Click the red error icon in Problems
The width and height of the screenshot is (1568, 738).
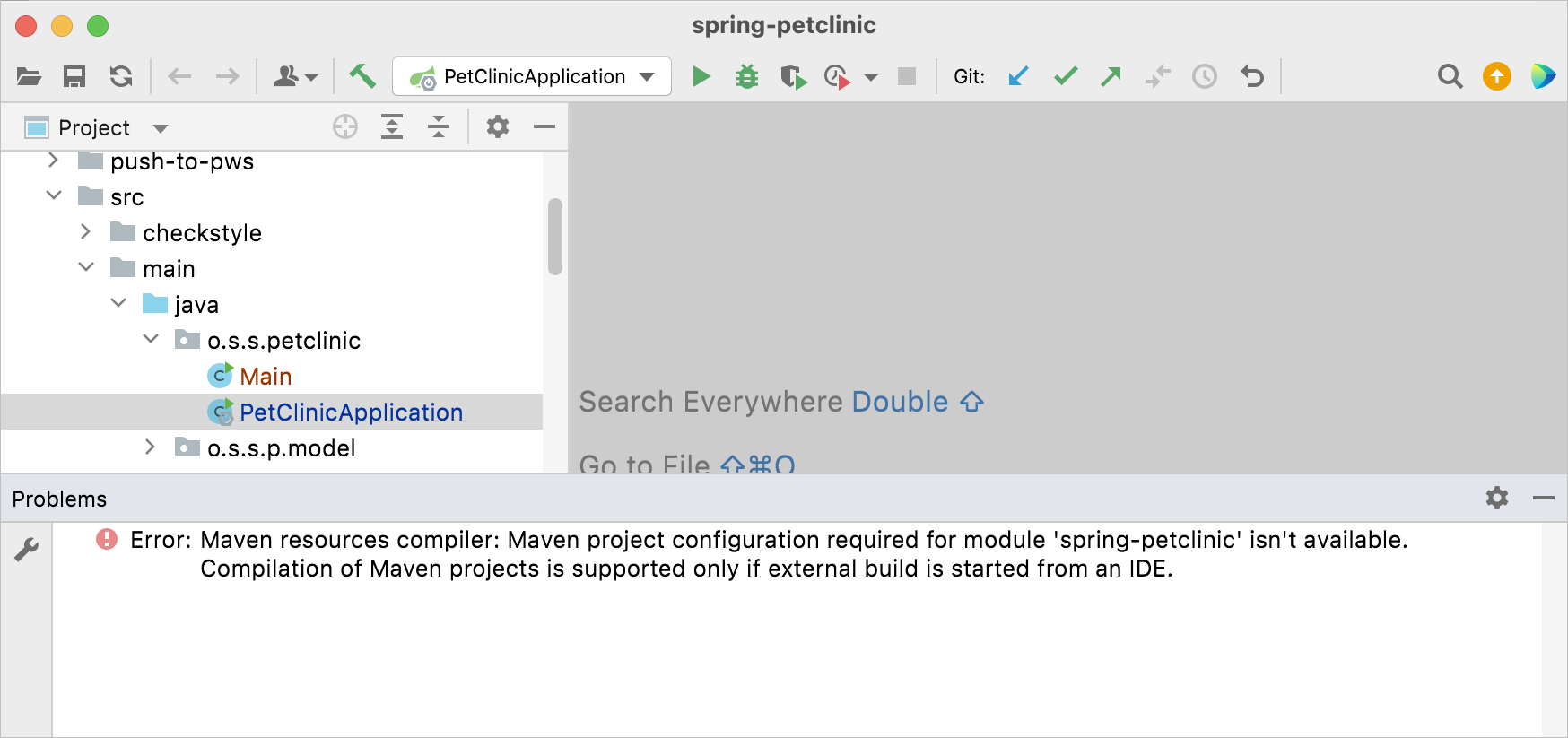tap(107, 539)
